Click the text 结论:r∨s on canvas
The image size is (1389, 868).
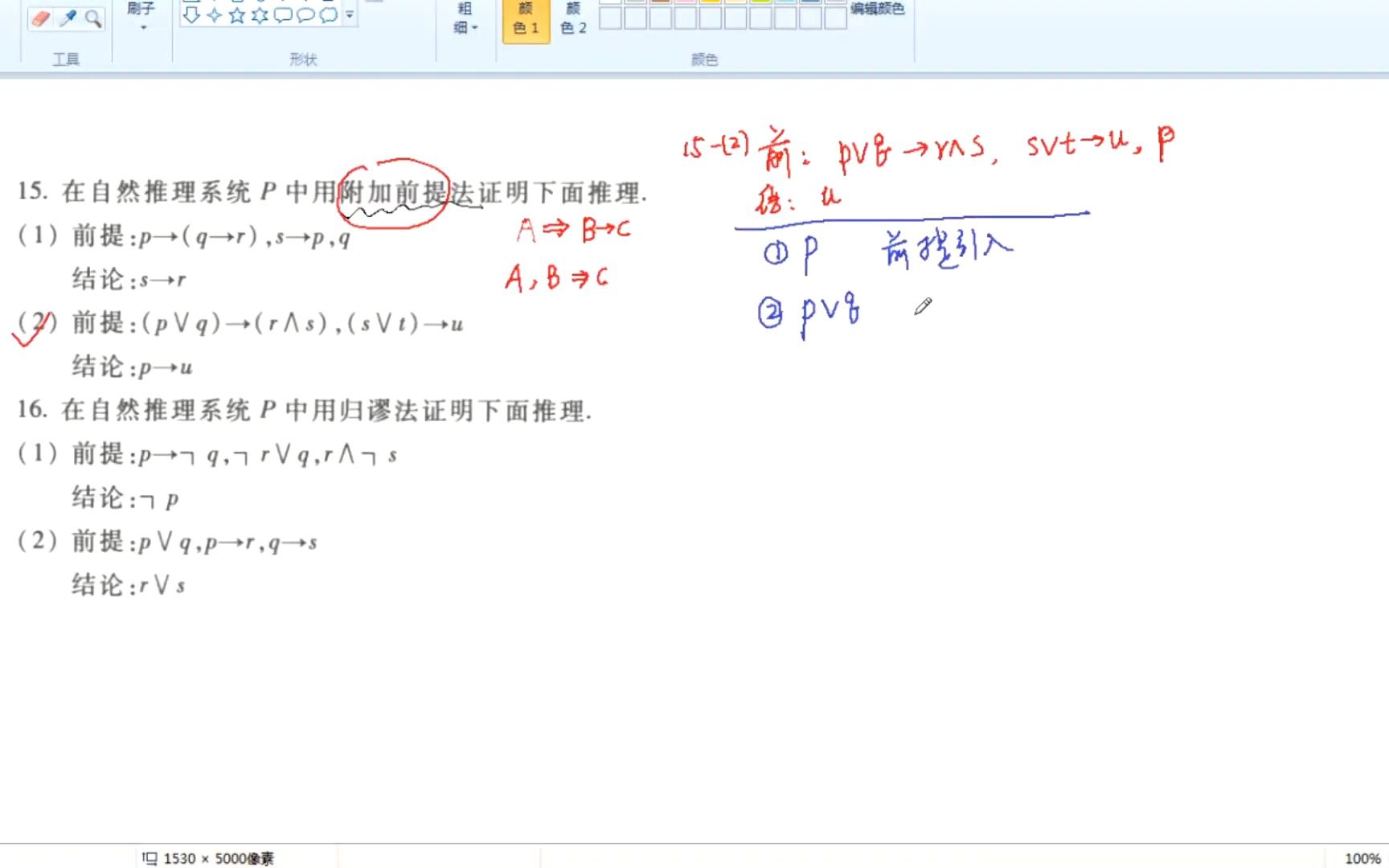tap(129, 585)
